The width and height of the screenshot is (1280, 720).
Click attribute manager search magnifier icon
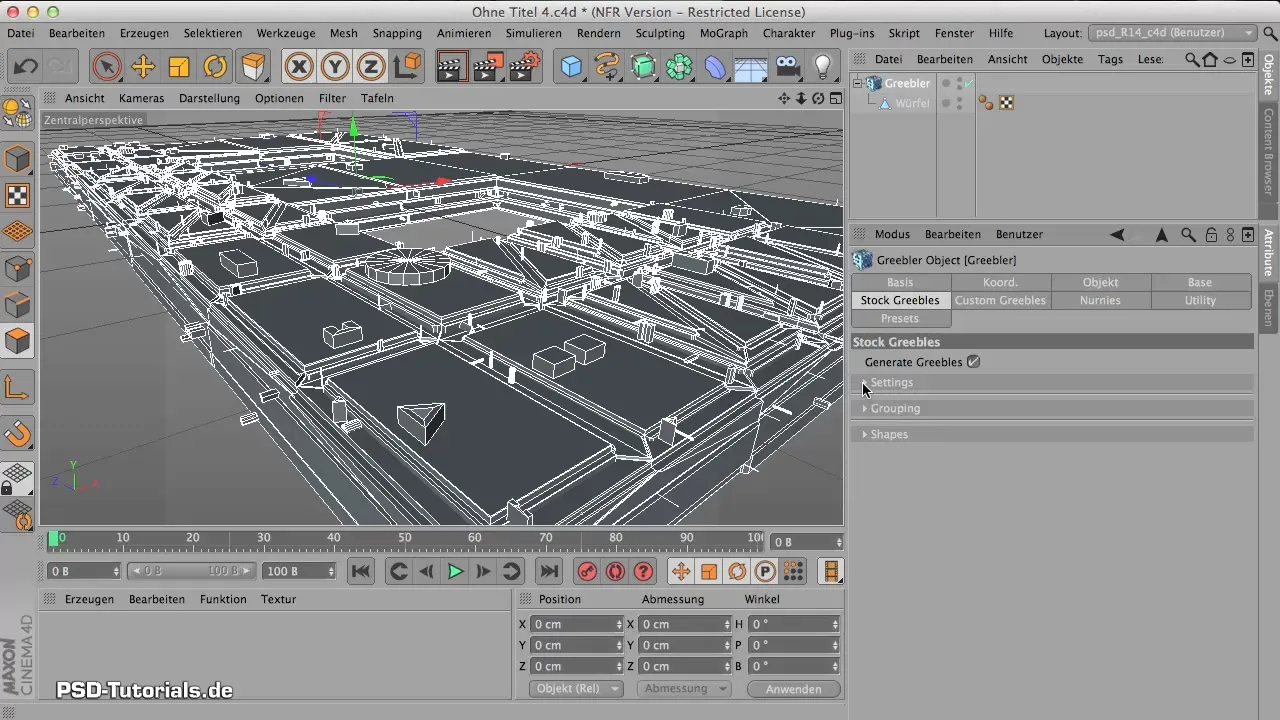[x=1188, y=235]
